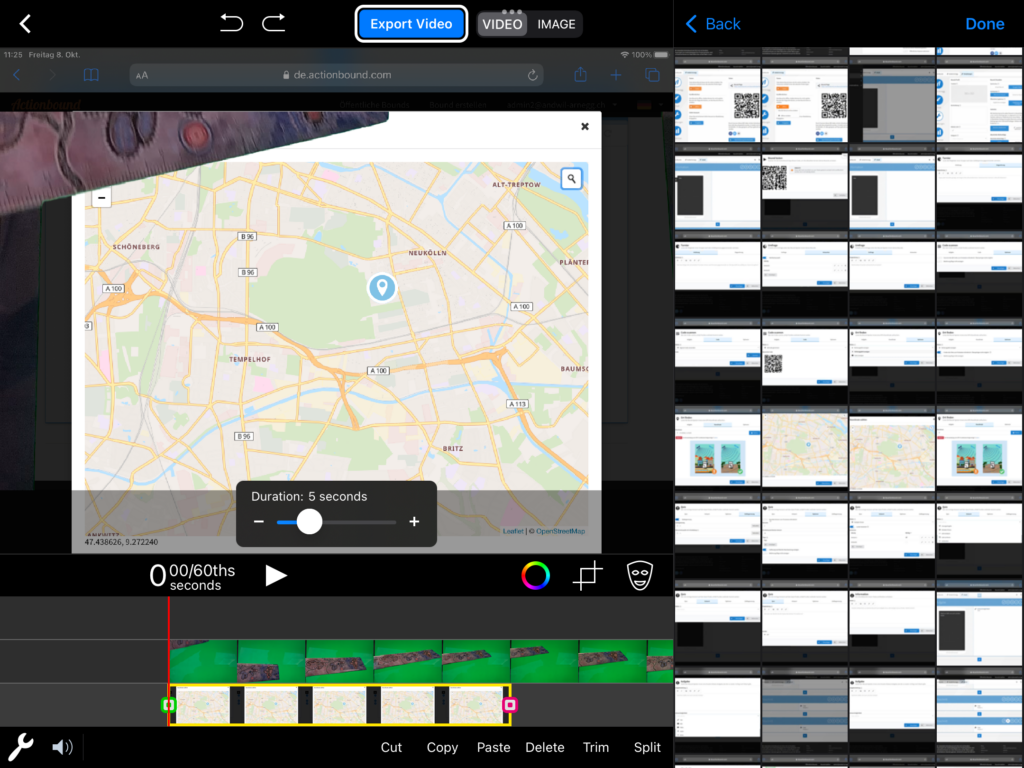
Task: Play the video preview
Action: click(x=276, y=575)
